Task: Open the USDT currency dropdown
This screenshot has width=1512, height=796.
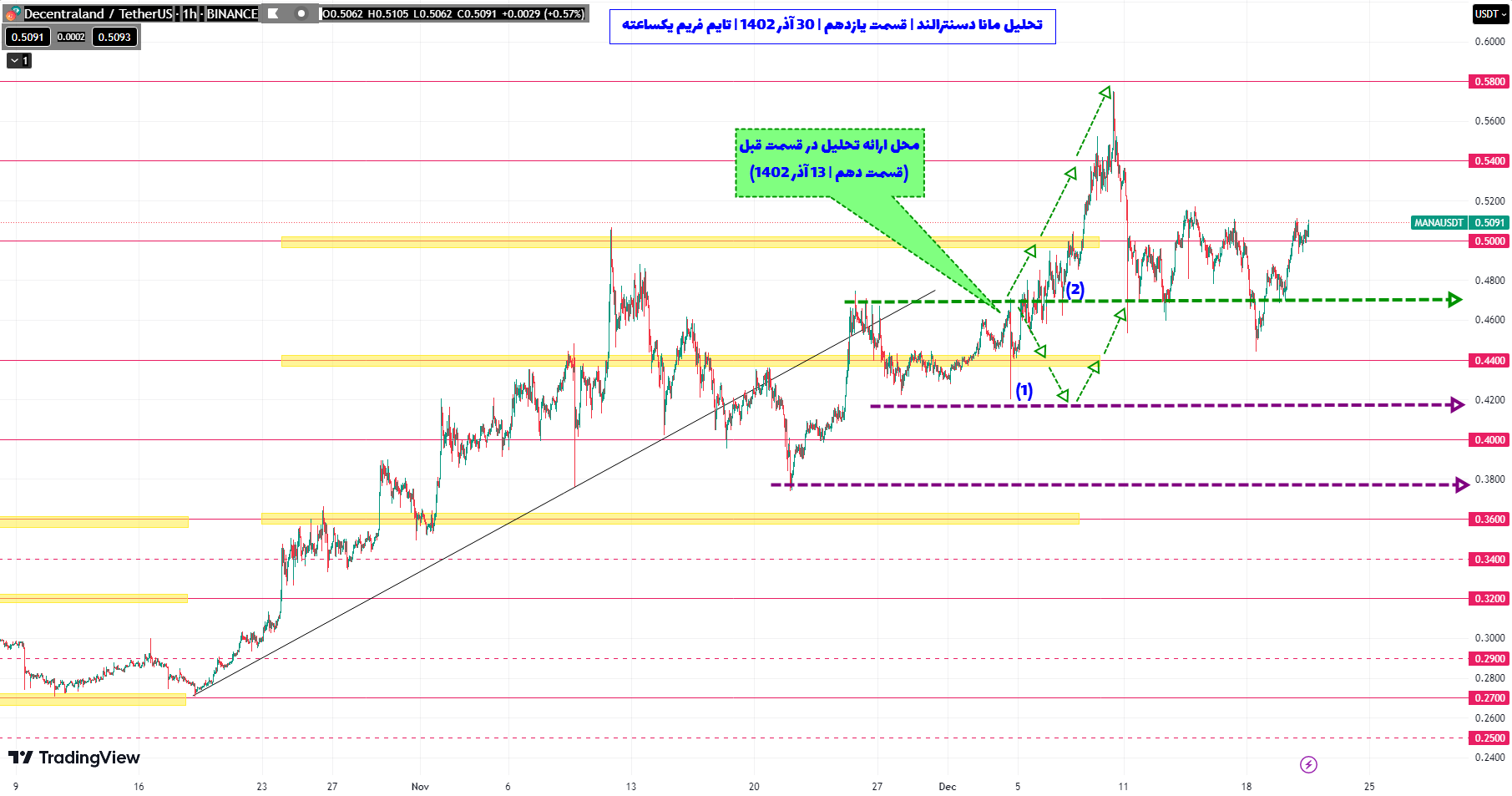Action: pyautogui.click(x=1490, y=14)
